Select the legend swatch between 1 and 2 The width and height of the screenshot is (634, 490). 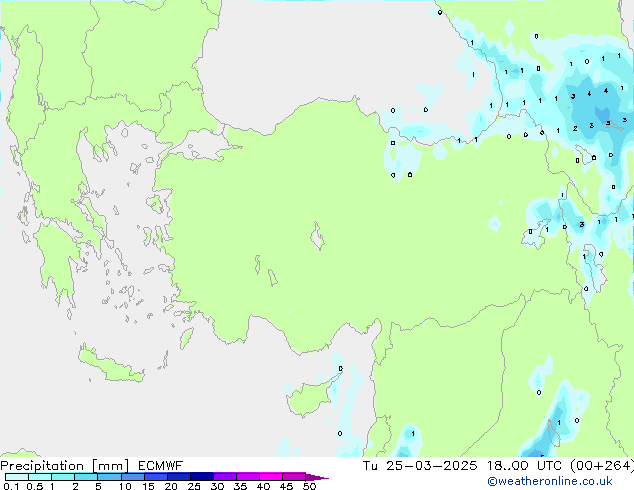click(63, 477)
